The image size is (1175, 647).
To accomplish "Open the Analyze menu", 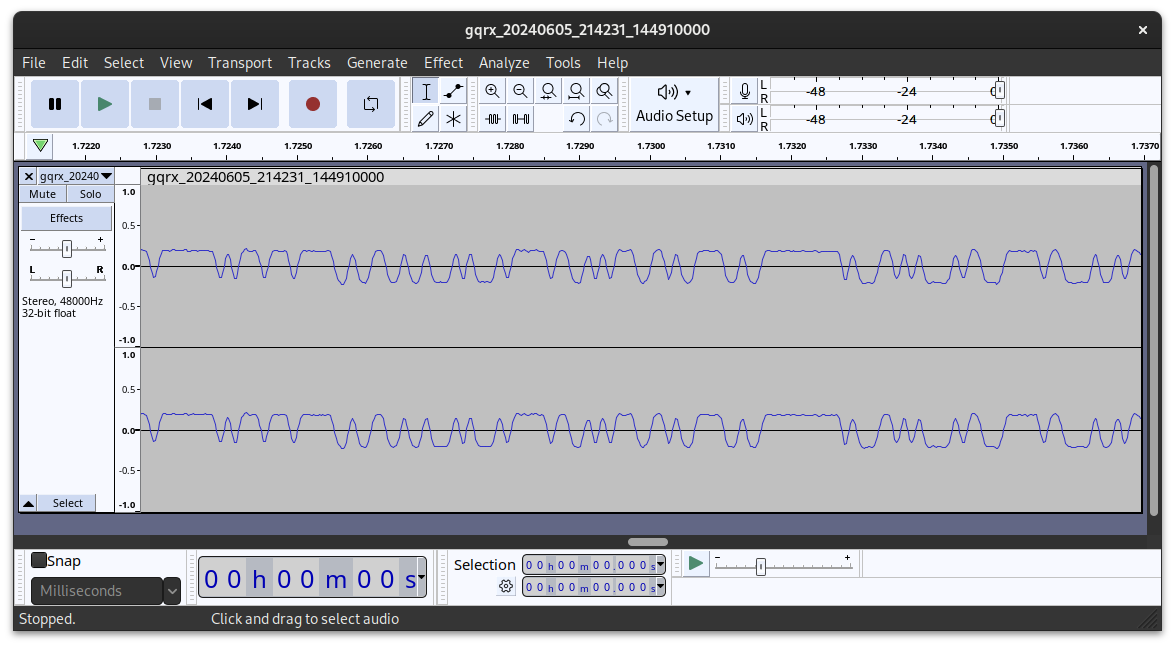I will click(504, 62).
